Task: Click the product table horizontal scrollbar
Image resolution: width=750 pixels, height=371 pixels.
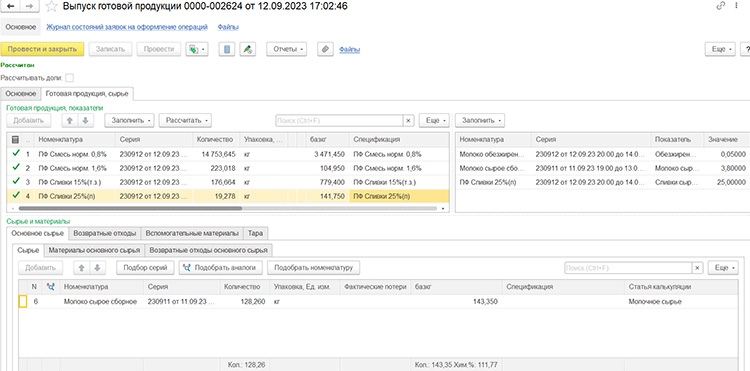Action: 130,208
